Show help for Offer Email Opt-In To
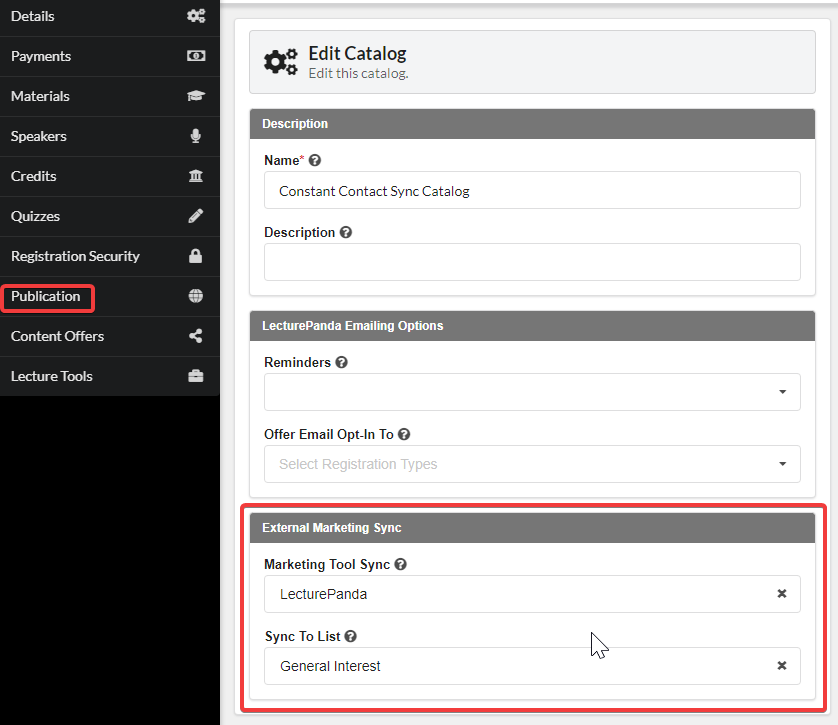Screen dimensions: 838x725 pos(404,434)
